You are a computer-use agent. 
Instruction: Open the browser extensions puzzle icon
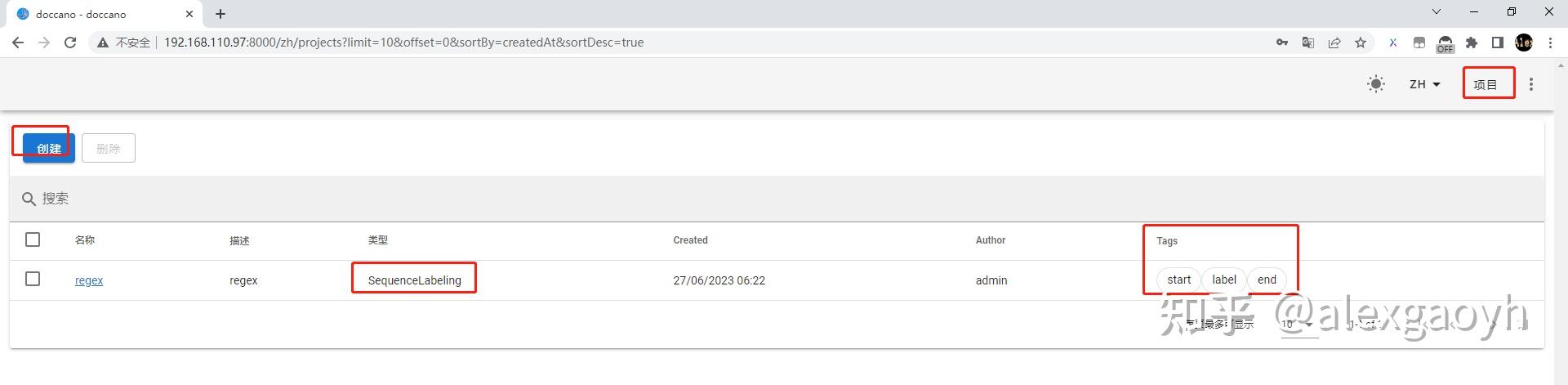[x=1472, y=43]
